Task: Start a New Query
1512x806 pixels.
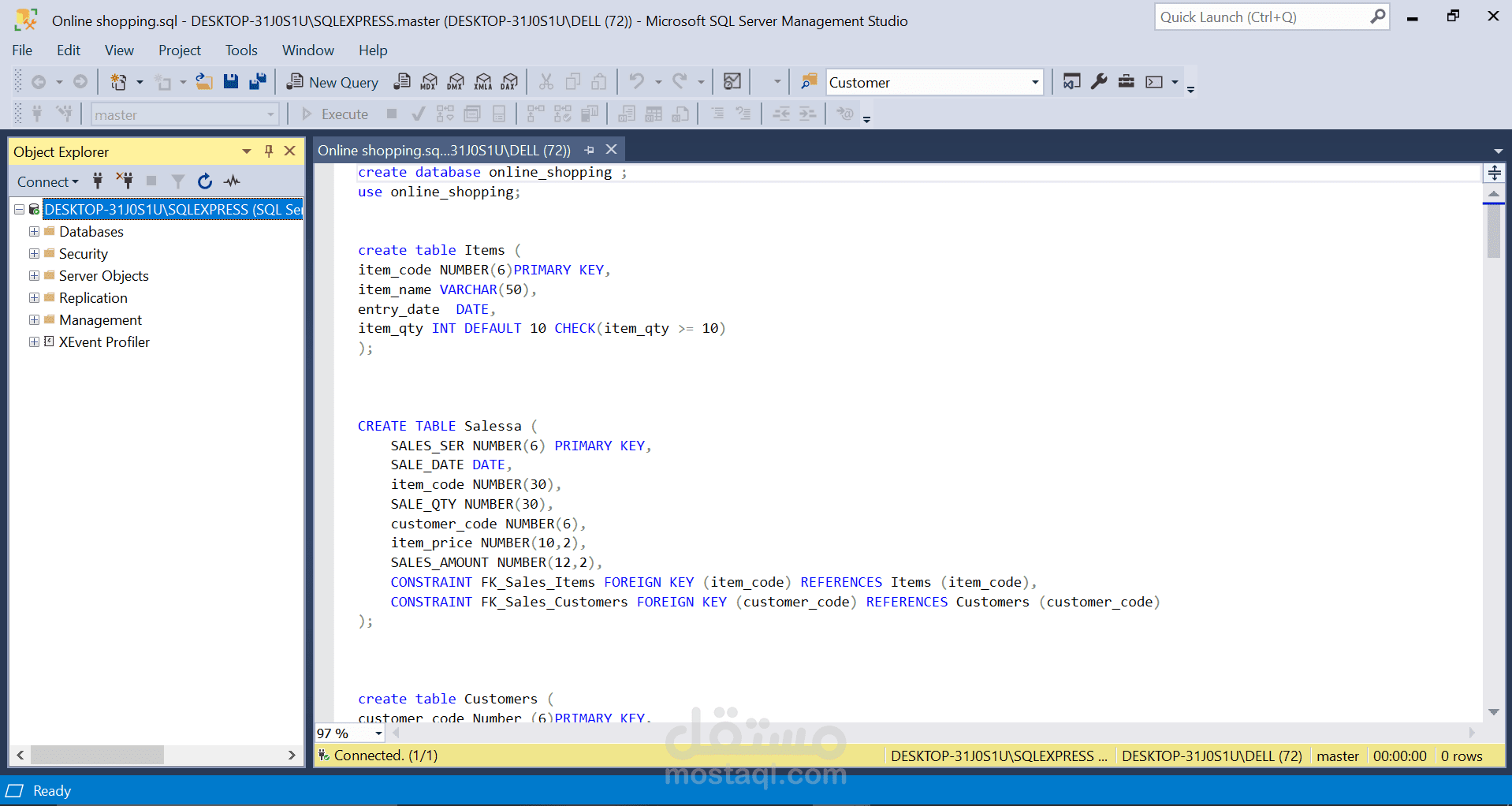Action: point(332,82)
